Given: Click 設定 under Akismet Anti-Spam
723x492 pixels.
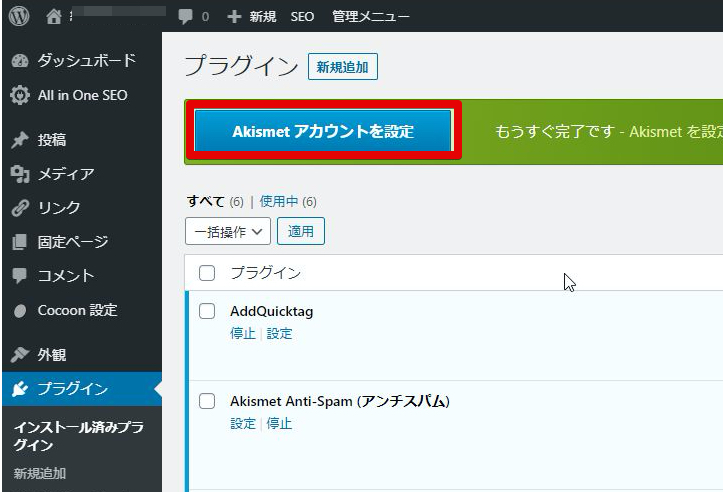Looking at the screenshot, I should pyautogui.click(x=243, y=423).
